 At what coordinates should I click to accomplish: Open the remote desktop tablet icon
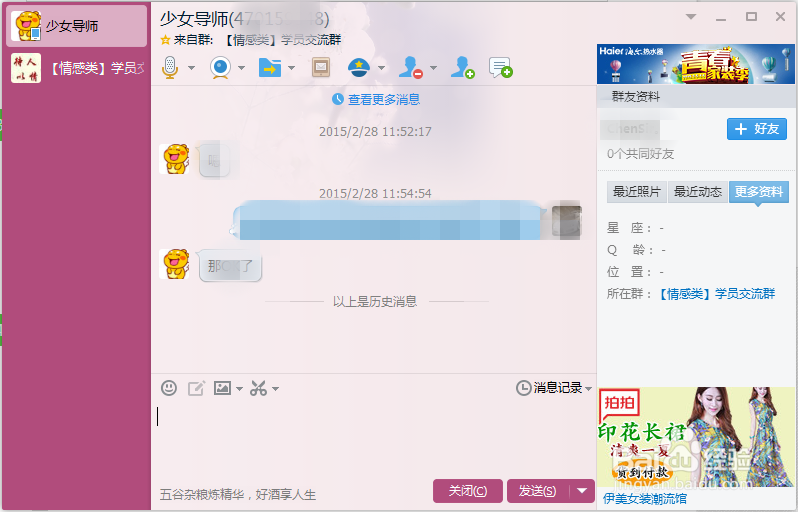[321, 67]
